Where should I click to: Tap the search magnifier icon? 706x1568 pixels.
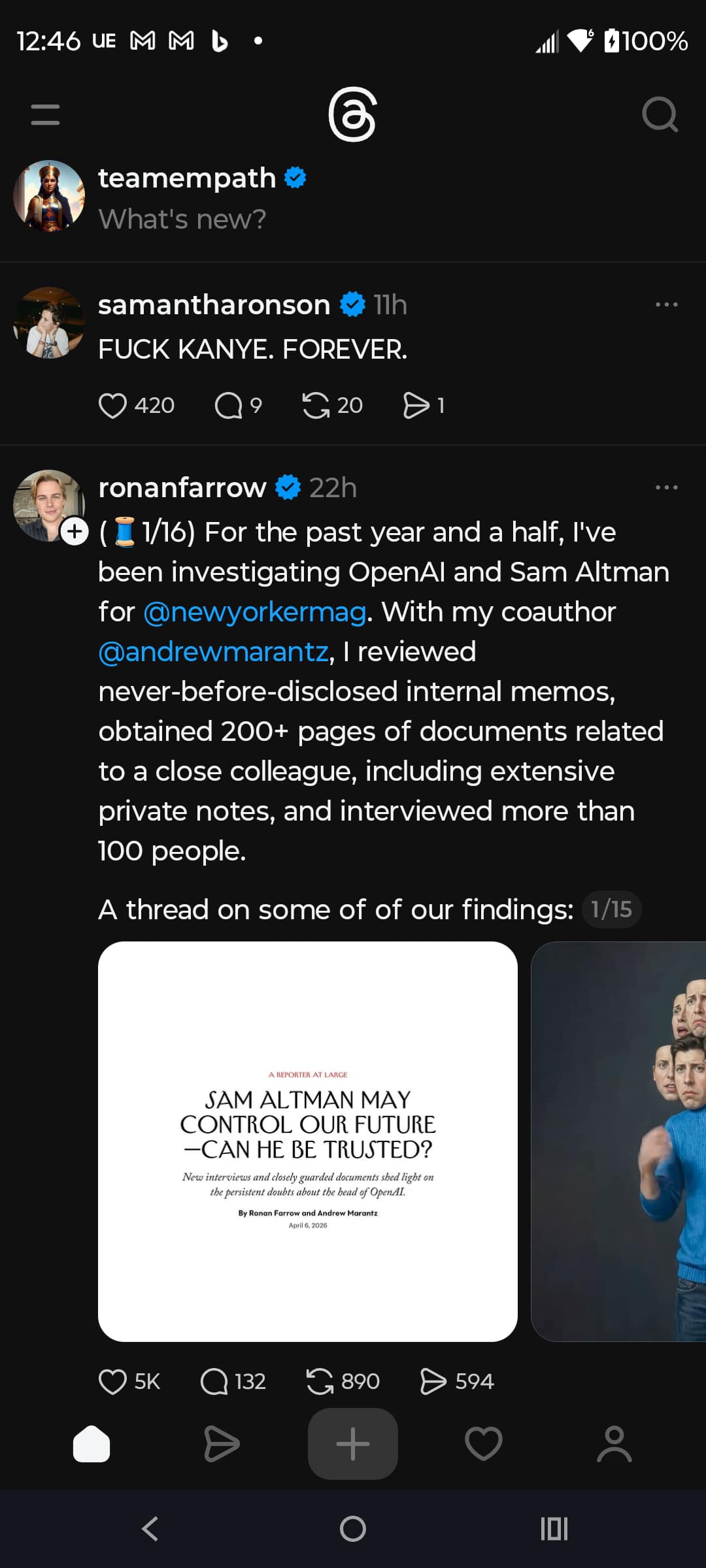[660, 115]
